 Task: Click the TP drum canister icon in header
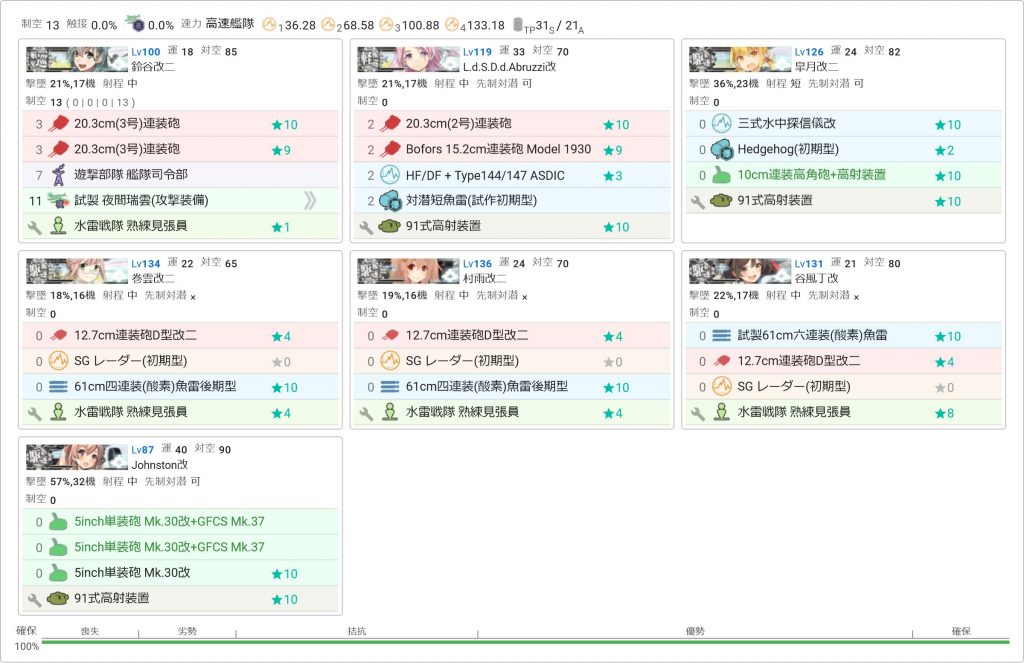[518, 25]
